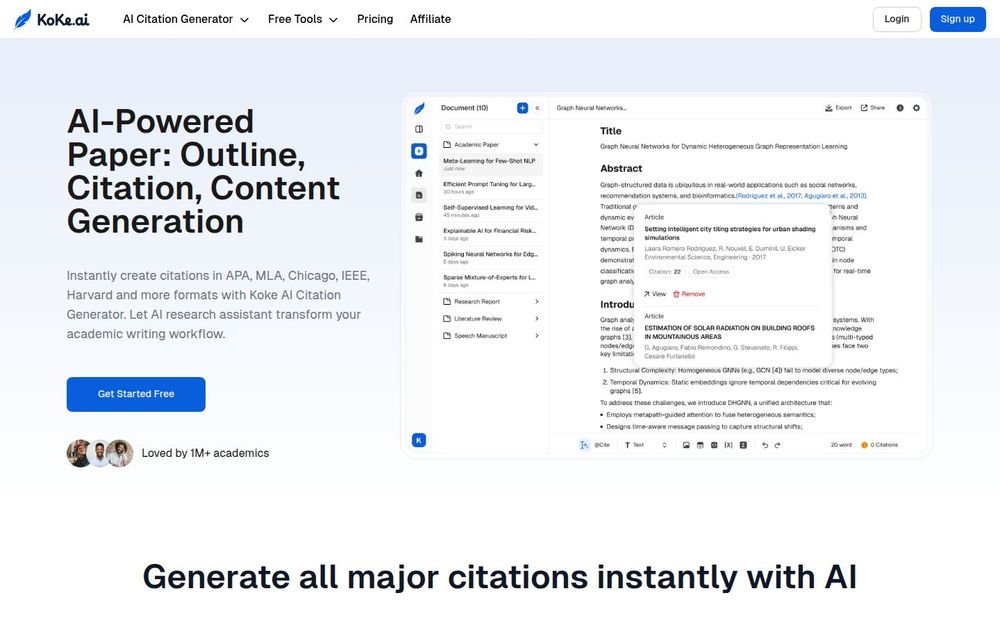The image size is (1000, 625).
Task: Expand the Research Report folder
Action: (491, 302)
